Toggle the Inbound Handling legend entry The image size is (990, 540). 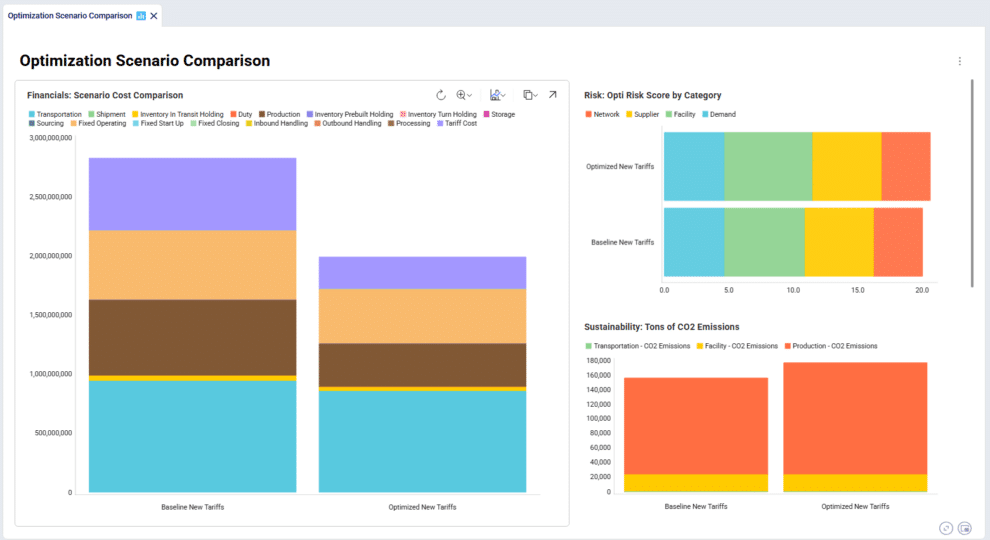pyautogui.click(x=277, y=123)
